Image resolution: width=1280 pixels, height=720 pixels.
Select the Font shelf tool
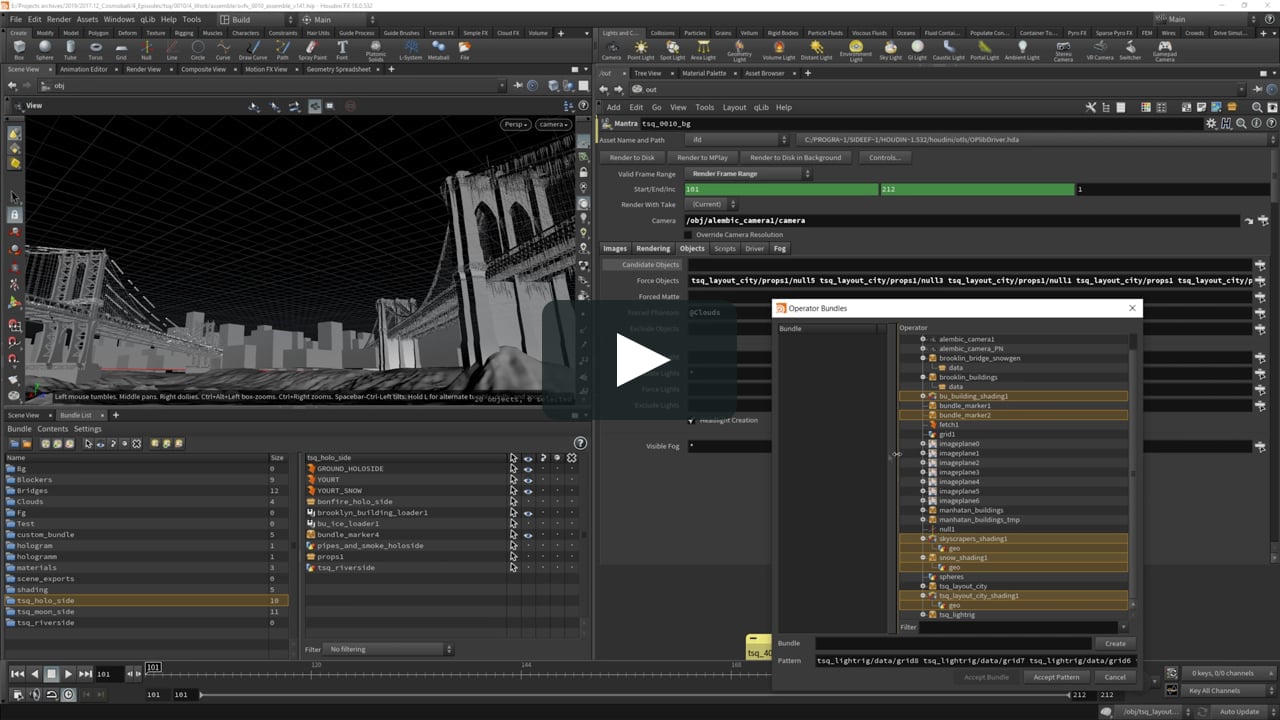342,50
